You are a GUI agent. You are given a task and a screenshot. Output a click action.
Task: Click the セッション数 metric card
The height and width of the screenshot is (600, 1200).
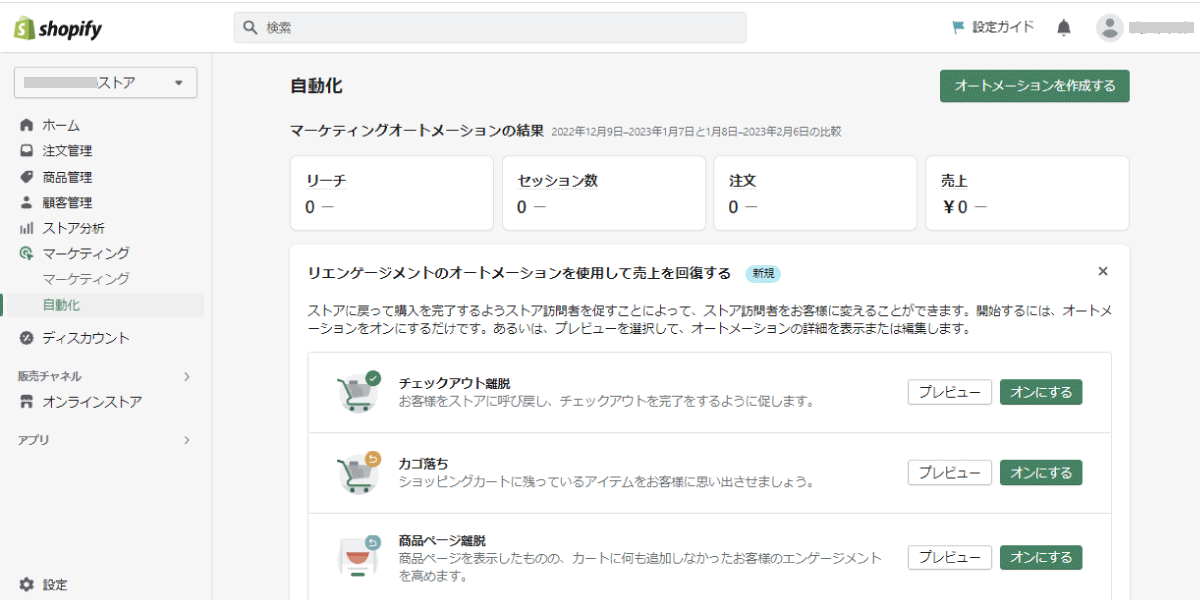tap(604, 193)
